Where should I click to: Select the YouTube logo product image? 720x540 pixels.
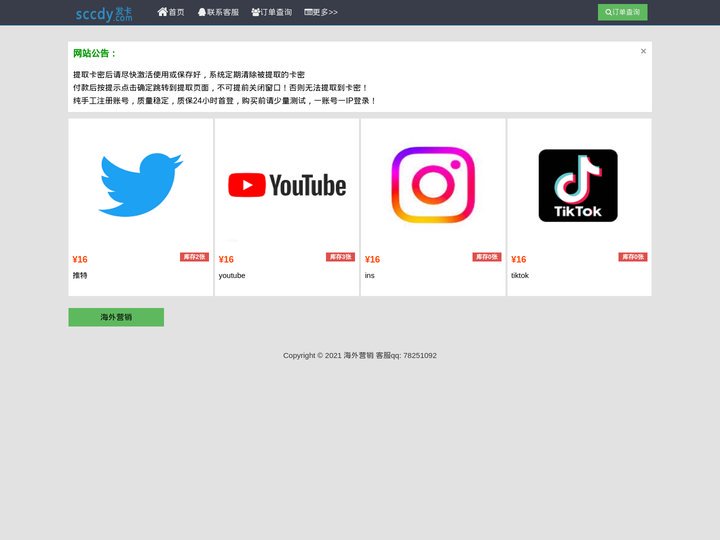click(x=287, y=185)
